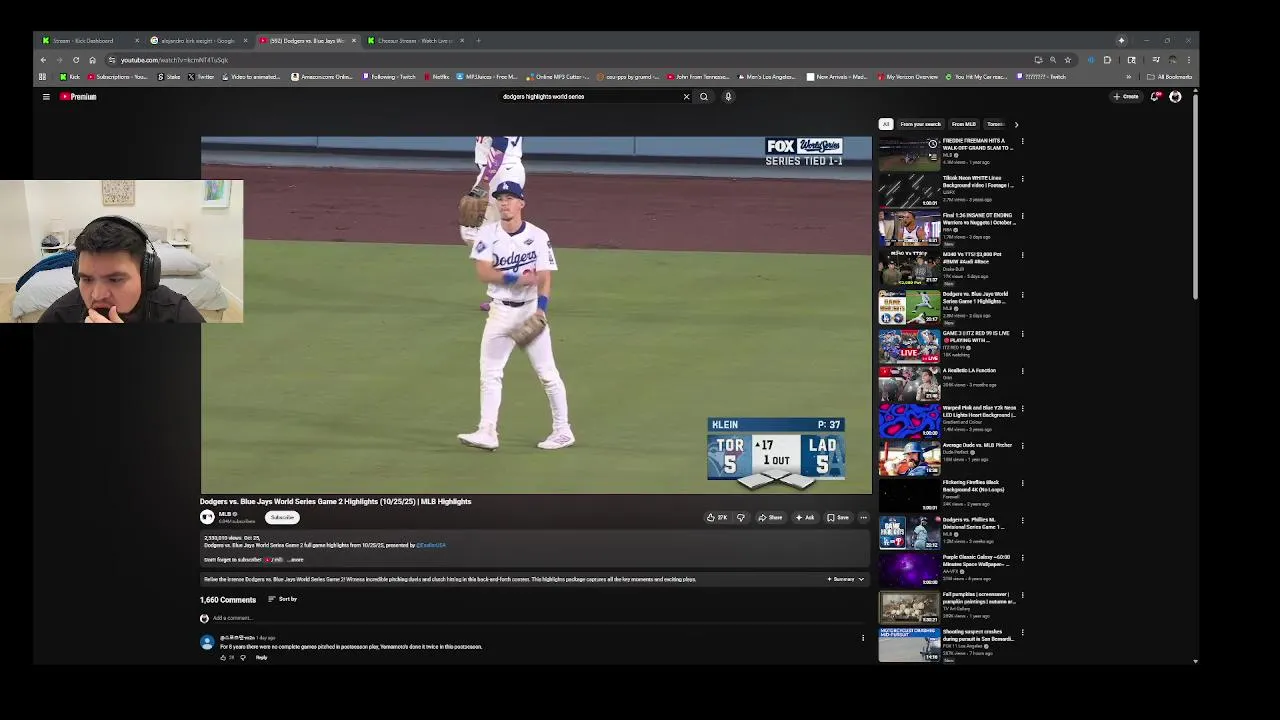Image resolution: width=1280 pixels, height=720 pixels.
Task: Click the browser address bar
Action: click(x=570, y=60)
